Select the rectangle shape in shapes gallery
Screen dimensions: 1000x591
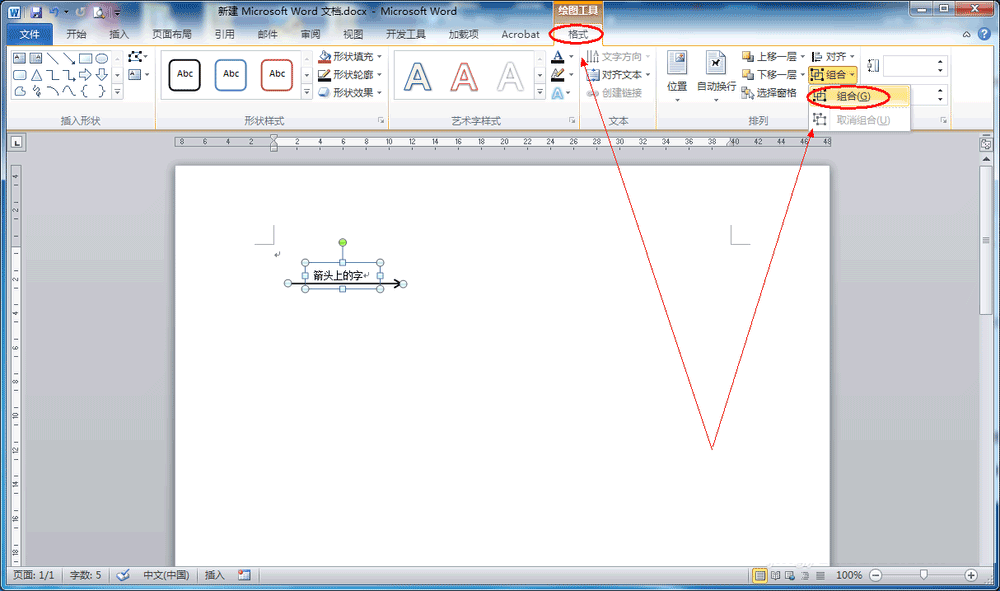[x=85, y=59]
